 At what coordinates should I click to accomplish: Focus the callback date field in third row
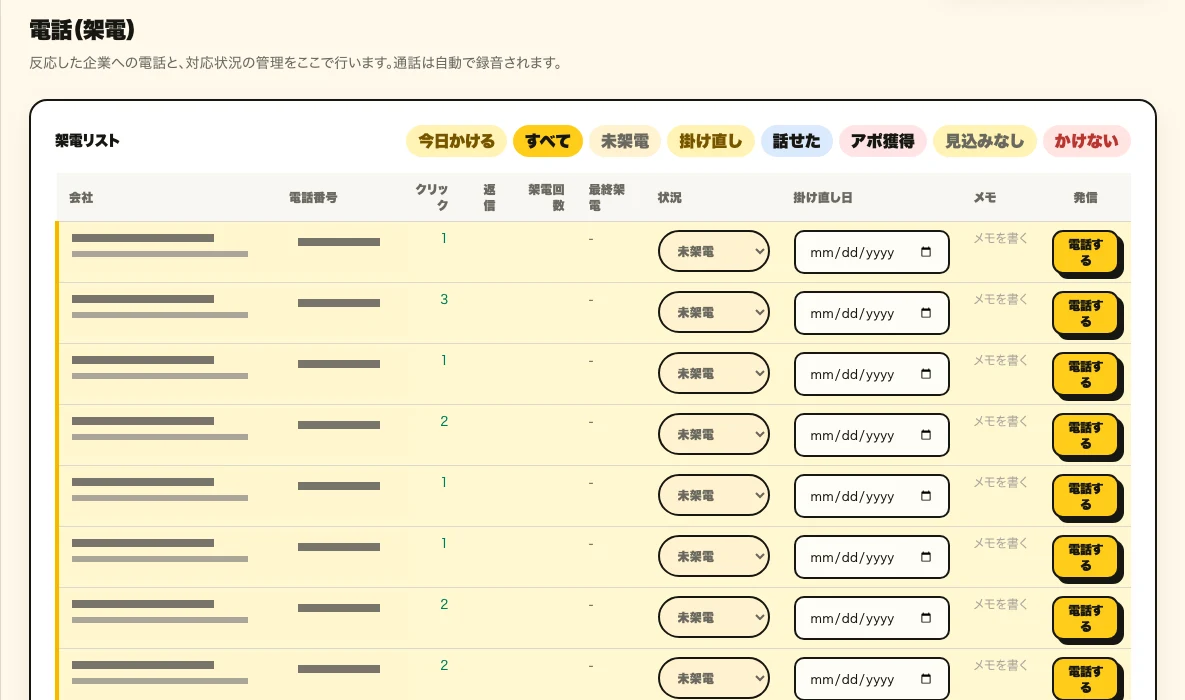[x=871, y=374]
